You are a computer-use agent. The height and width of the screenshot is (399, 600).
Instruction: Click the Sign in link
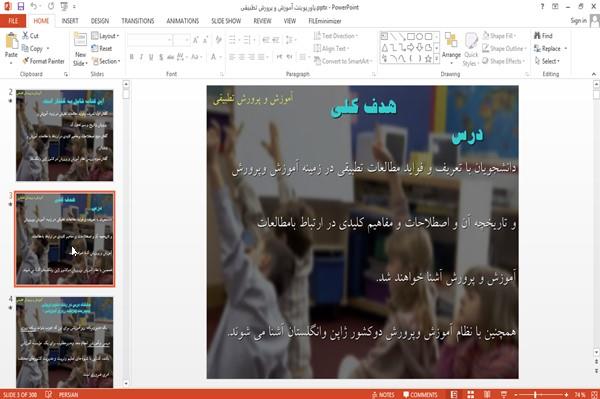(x=578, y=21)
